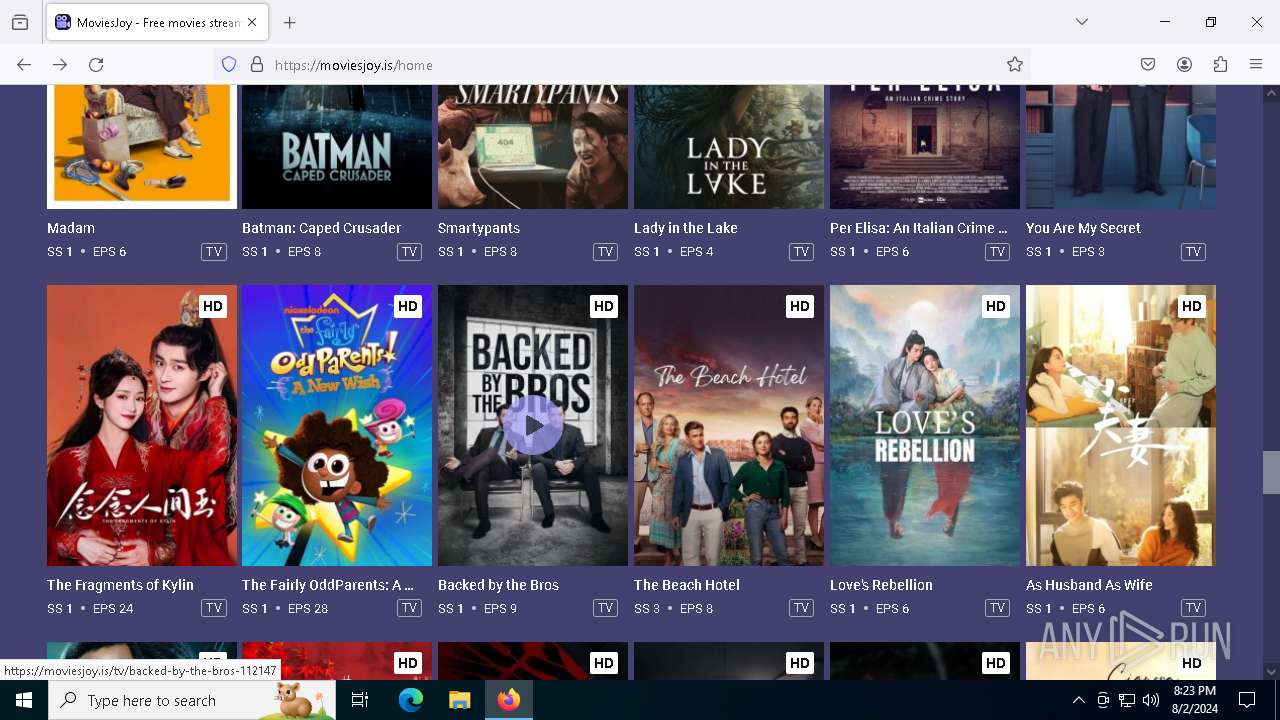Image resolution: width=1280 pixels, height=720 pixels.
Task: Click Backed by the Bros title
Action: coord(498,585)
